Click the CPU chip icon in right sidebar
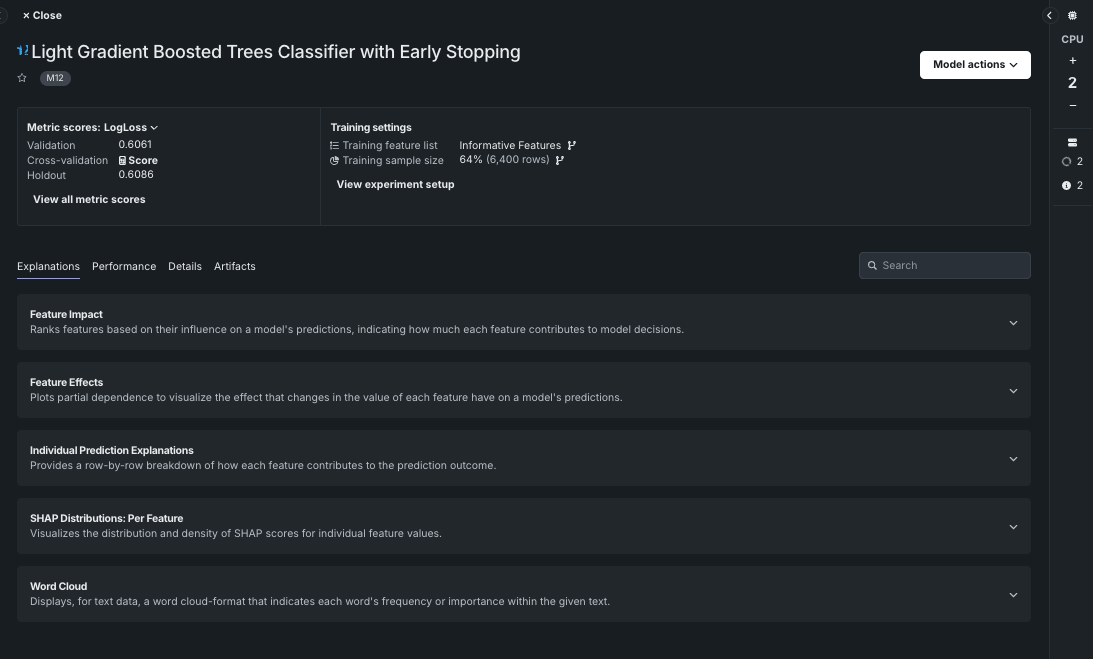Image resolution: width=1093 pixels, height=659 pixels. [1072, 15]
